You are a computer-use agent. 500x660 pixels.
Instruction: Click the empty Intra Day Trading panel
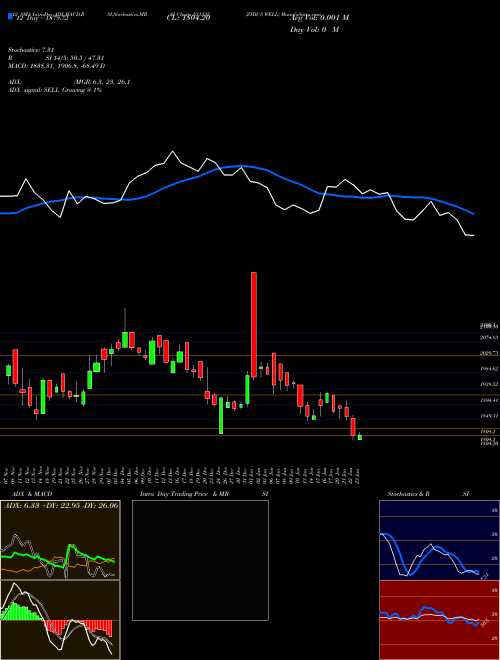(x=200, y=560)
